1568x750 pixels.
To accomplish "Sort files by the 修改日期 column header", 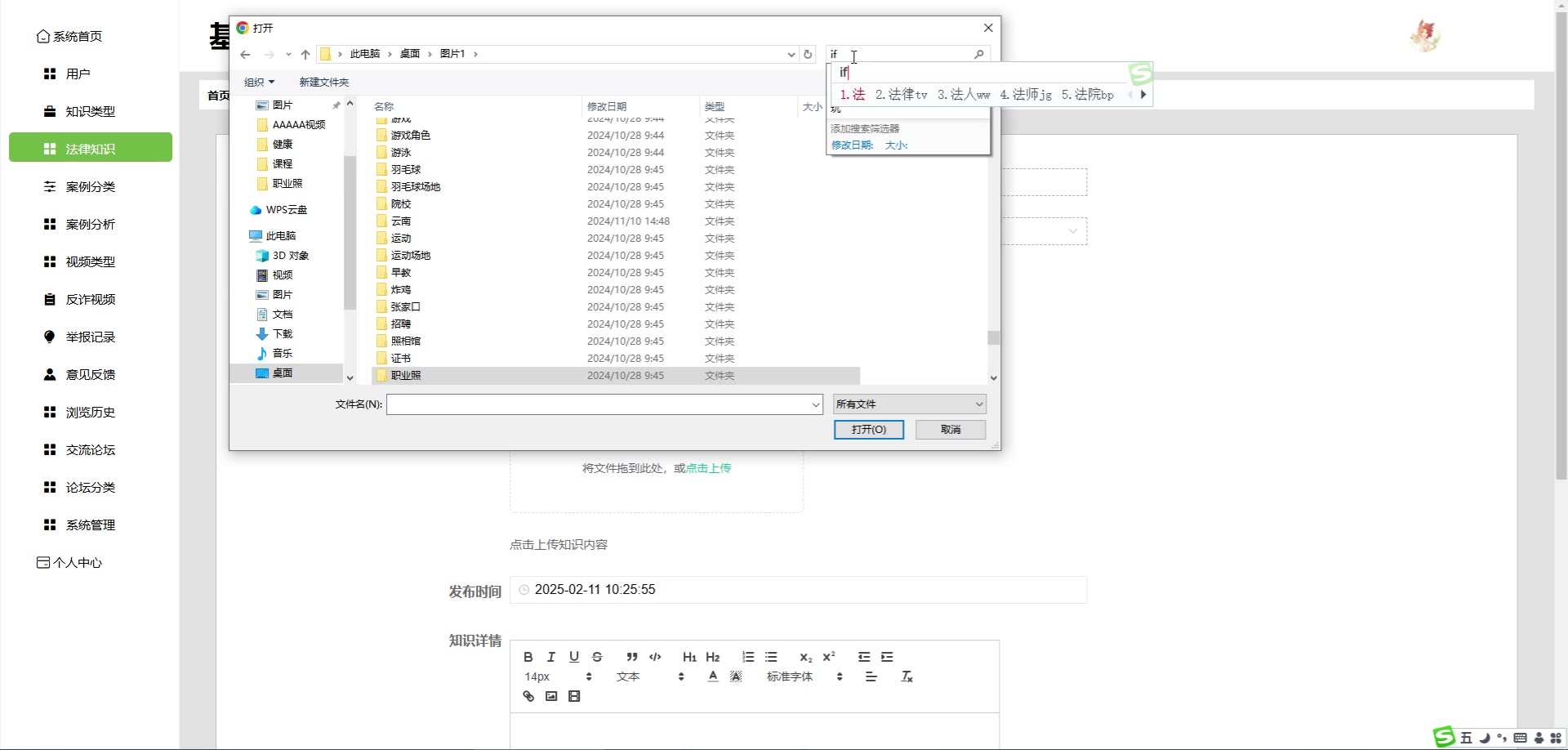I will coord(640,106).
